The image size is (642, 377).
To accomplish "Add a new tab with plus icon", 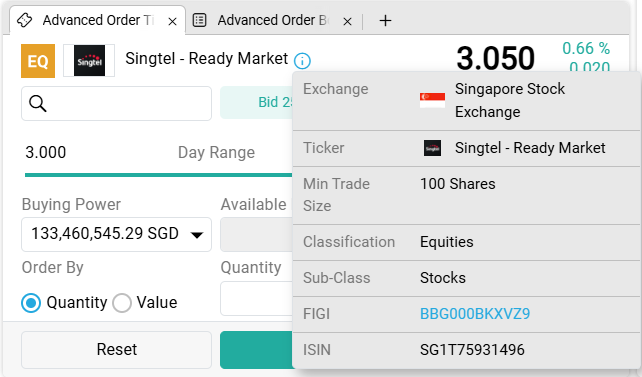I will [x=385, y=20].
